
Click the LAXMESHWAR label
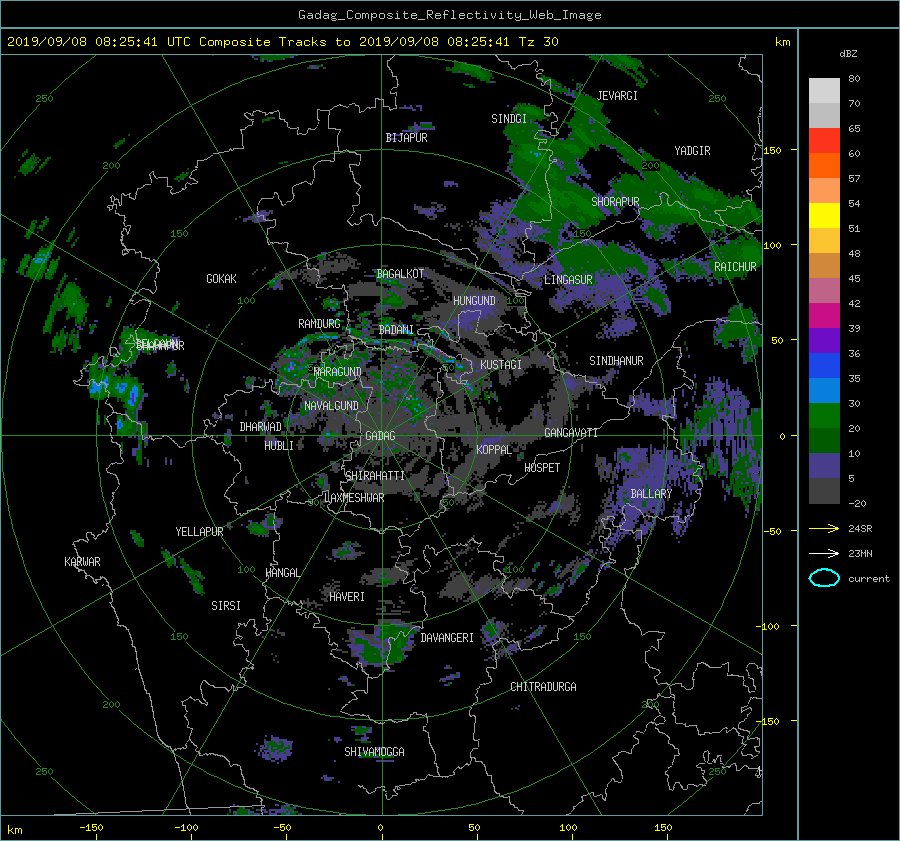(354, 498)
